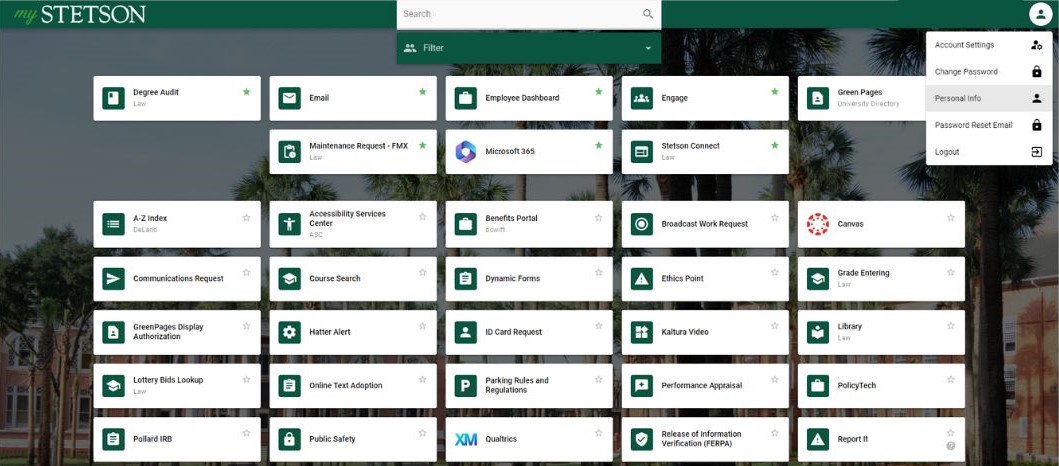This screenshot has height=466, width=1059.
Task: Open the Microsoft 365 logo icon
Action: [x=466, y=151]
